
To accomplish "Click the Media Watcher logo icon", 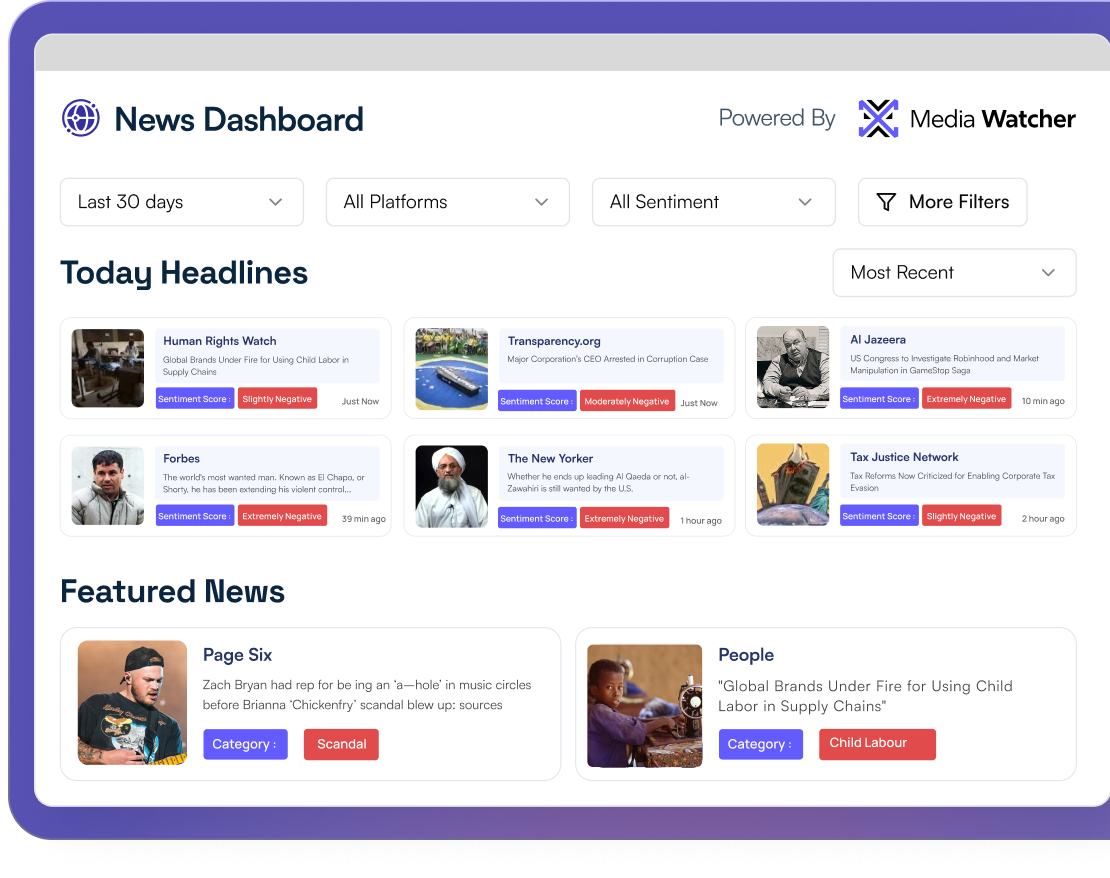I will click(878, 119).
